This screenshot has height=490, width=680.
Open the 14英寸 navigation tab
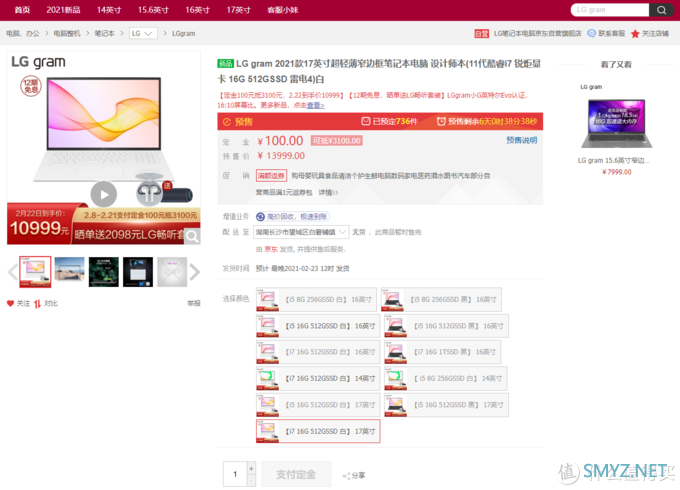coord(109,10)
